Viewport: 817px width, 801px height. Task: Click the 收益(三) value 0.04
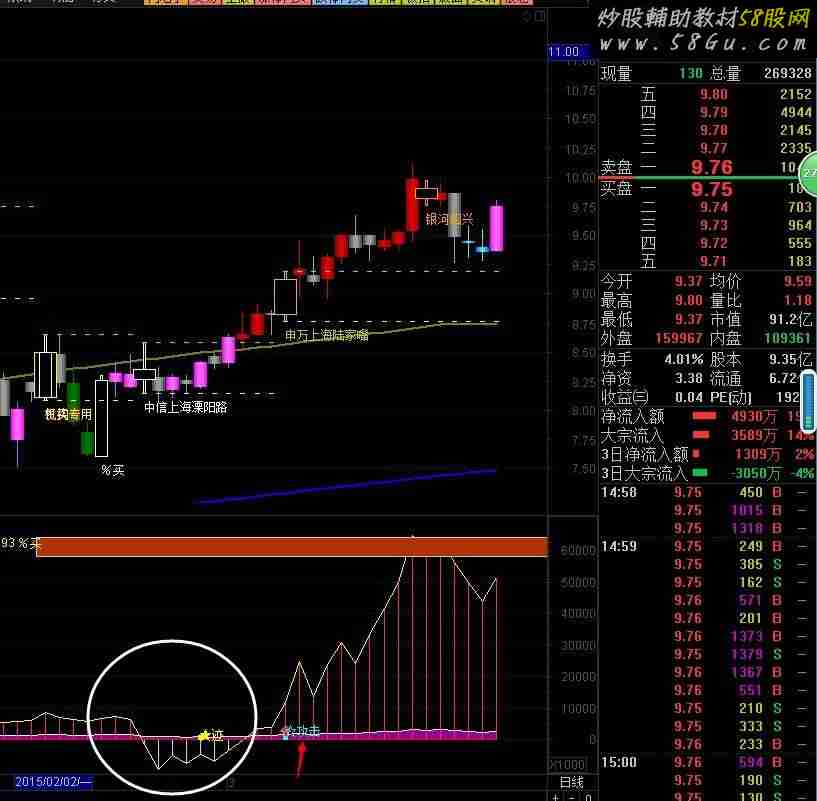pos(688,397)
